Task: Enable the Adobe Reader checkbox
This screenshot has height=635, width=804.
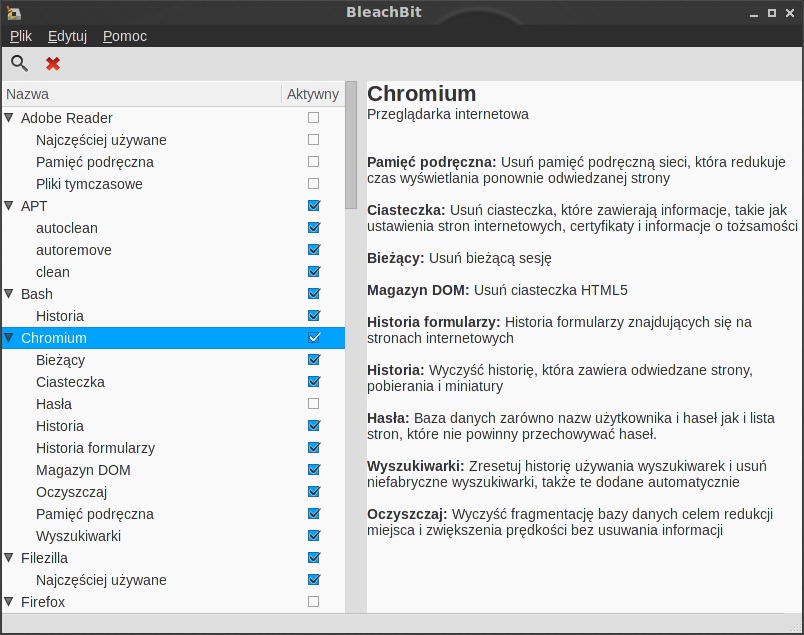Action: [x=313, y=117]
